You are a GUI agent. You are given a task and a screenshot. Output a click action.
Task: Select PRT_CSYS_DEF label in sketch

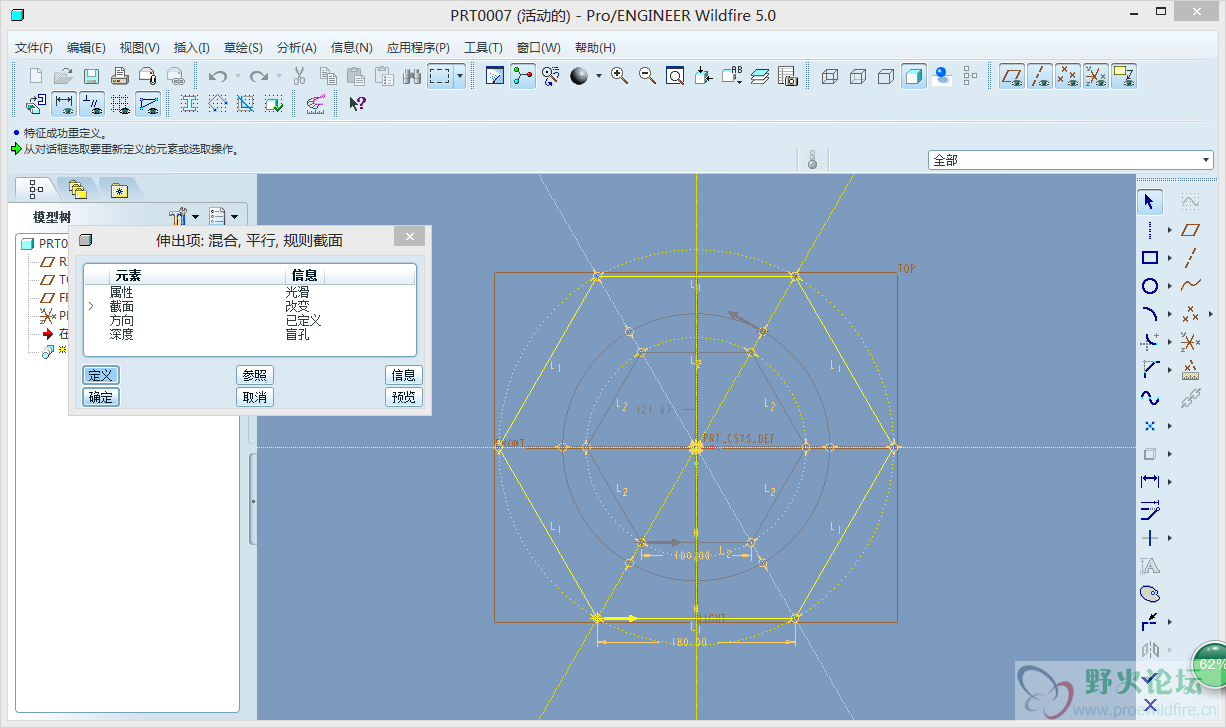tap(739, 439)
